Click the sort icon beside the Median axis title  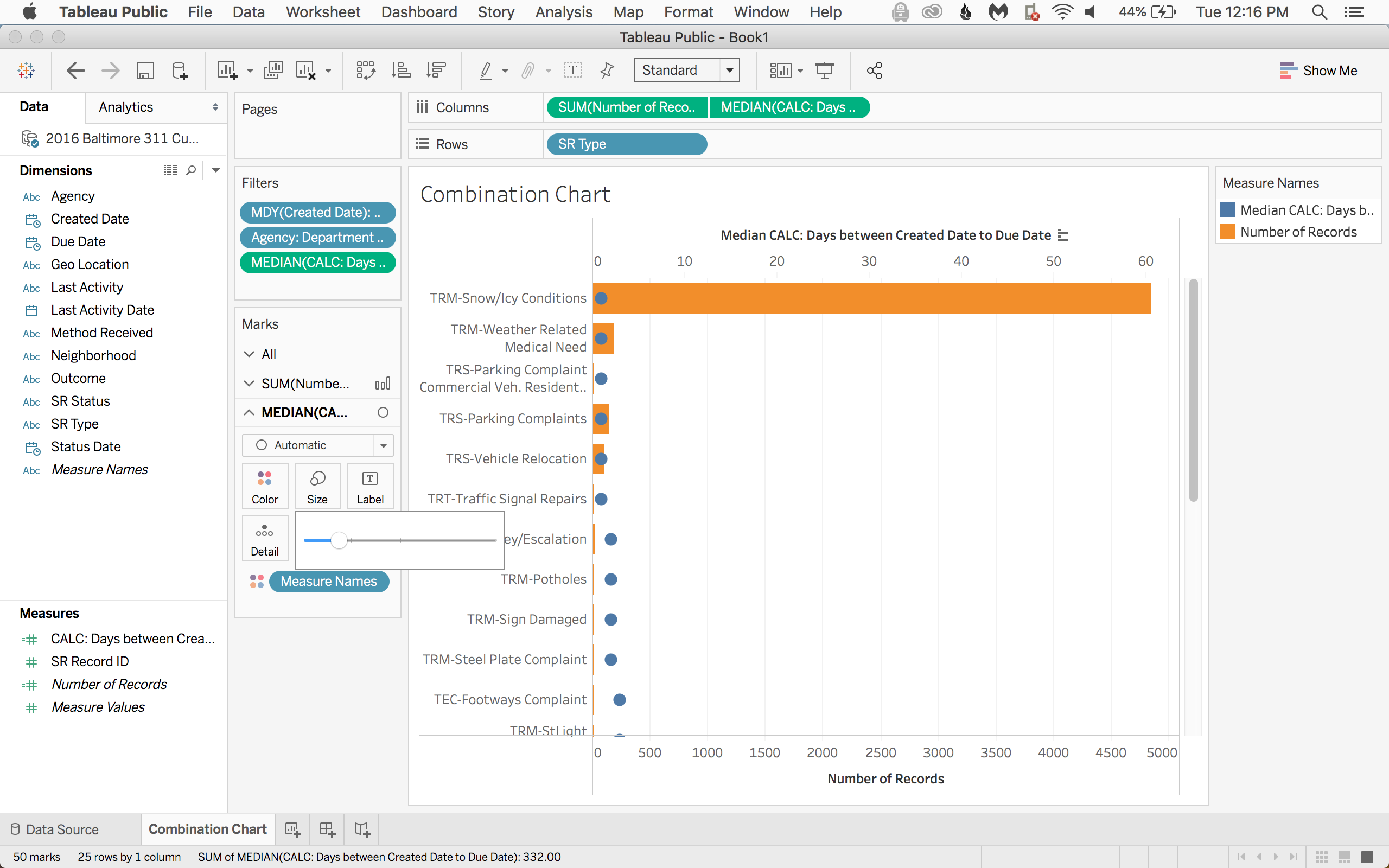point(1063,235)
